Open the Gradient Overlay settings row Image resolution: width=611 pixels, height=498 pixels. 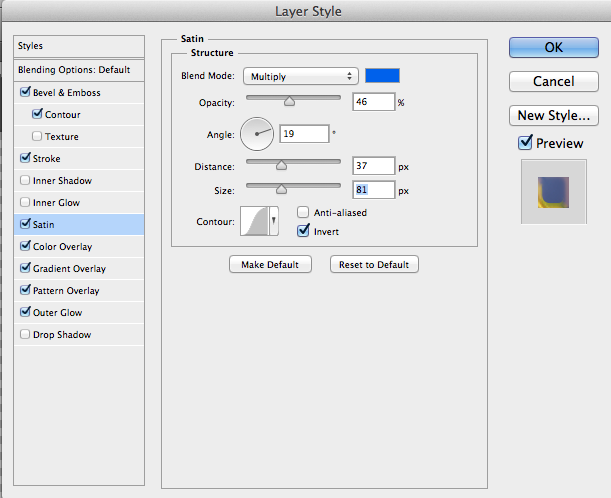click(79, 268)
